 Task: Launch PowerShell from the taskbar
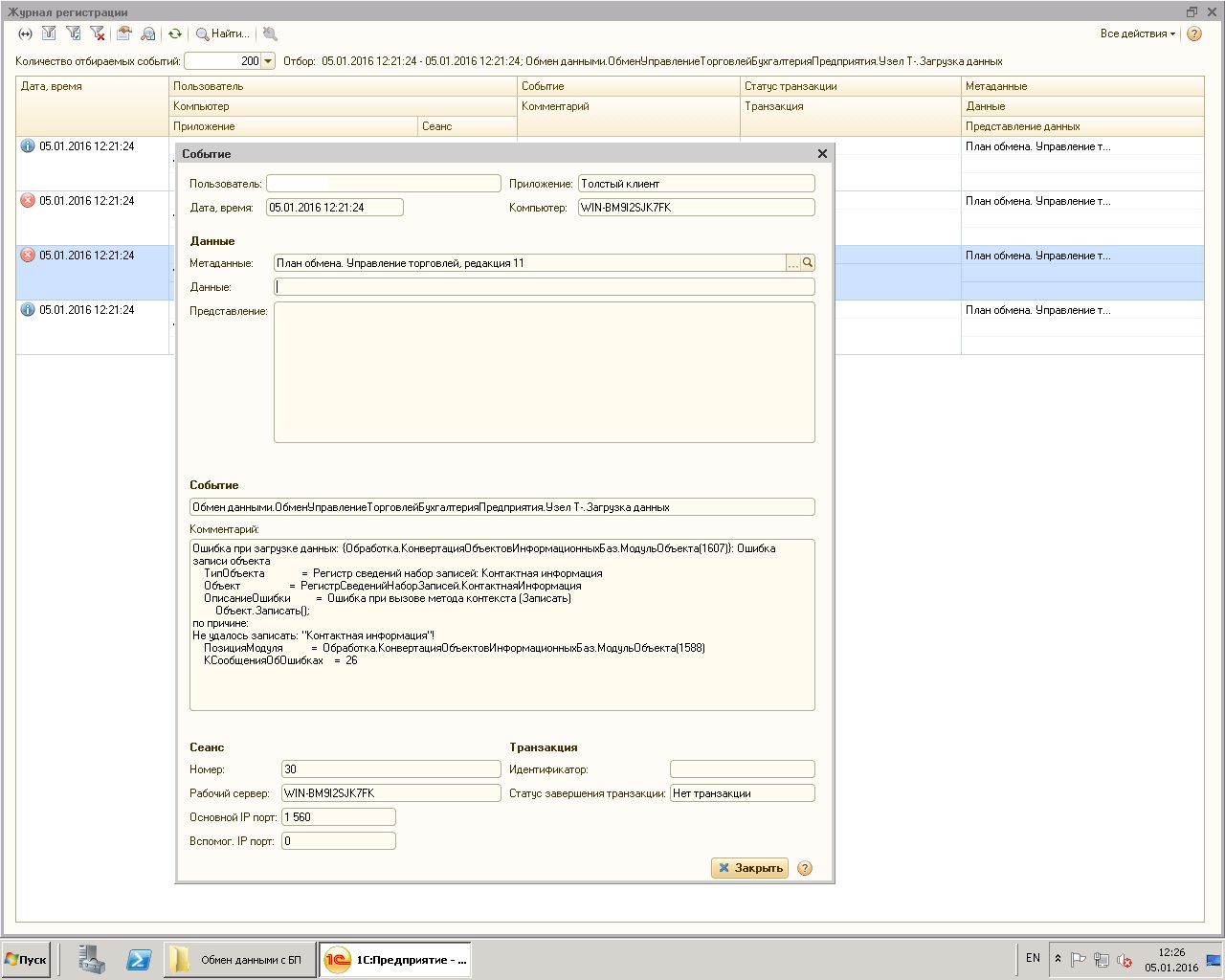click(x=139, y=960)
